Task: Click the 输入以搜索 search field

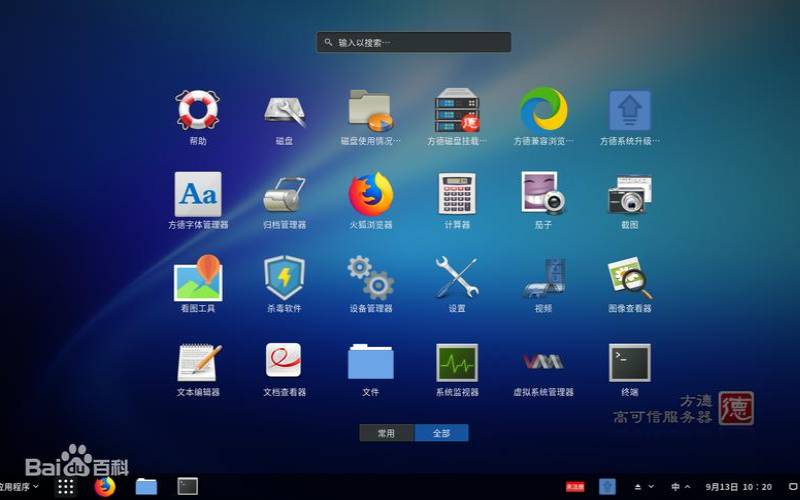Action: pos(414,42)
